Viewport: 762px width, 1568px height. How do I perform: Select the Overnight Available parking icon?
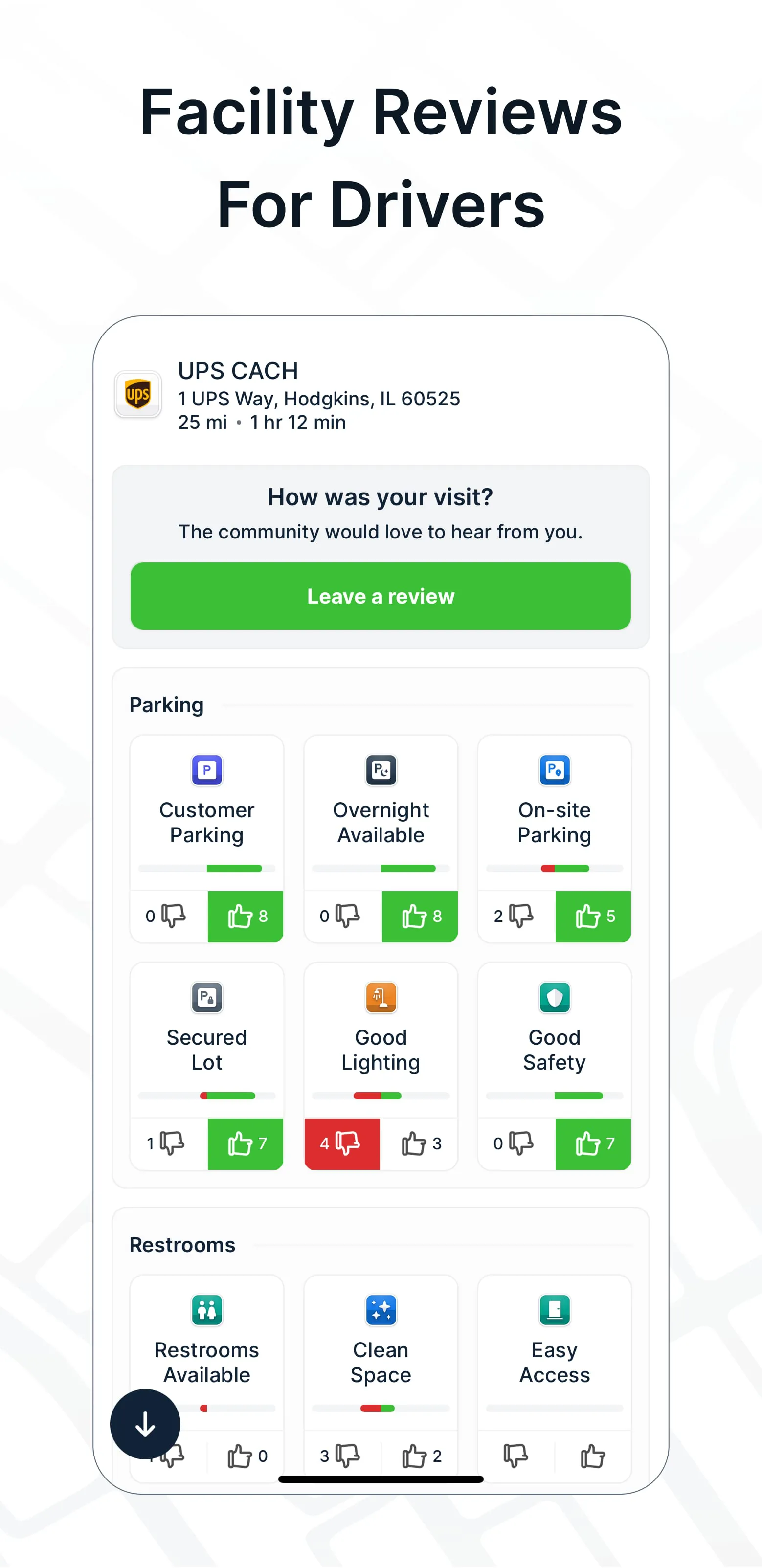tap(381, 770)
